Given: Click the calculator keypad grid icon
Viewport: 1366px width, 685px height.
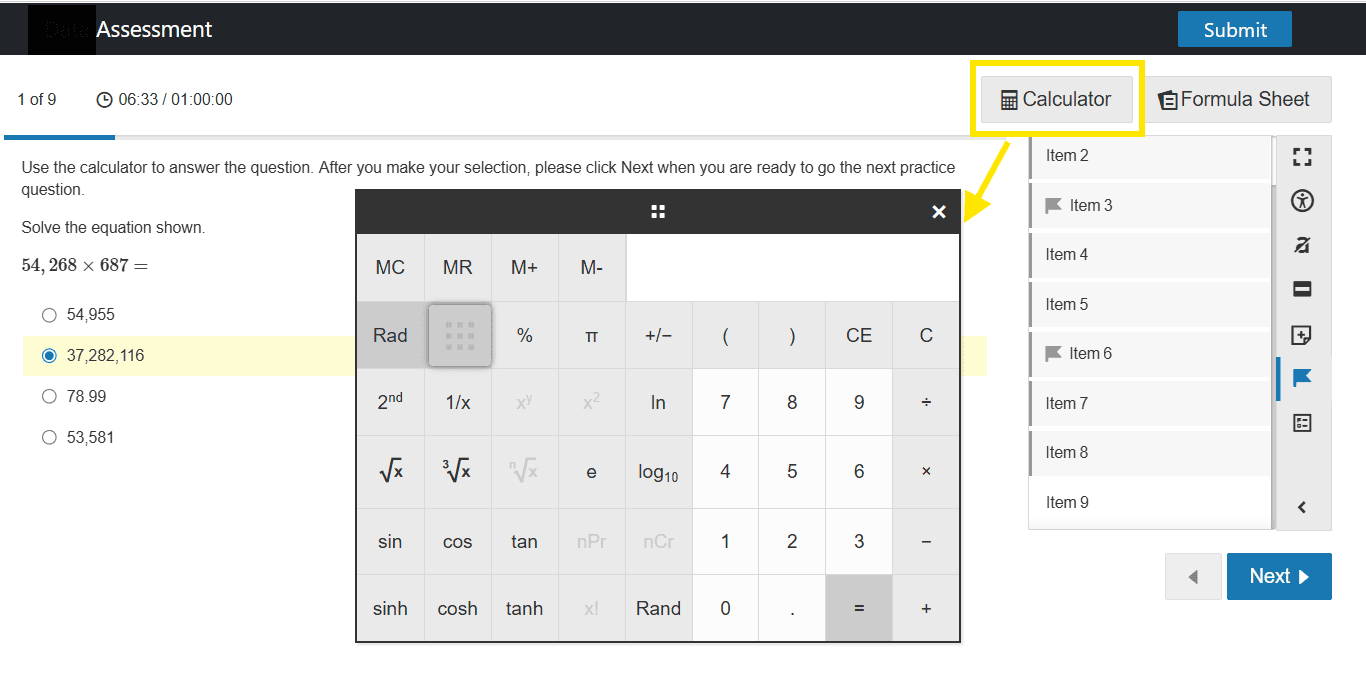Looking at the screenshot, I should click(459, 335).
